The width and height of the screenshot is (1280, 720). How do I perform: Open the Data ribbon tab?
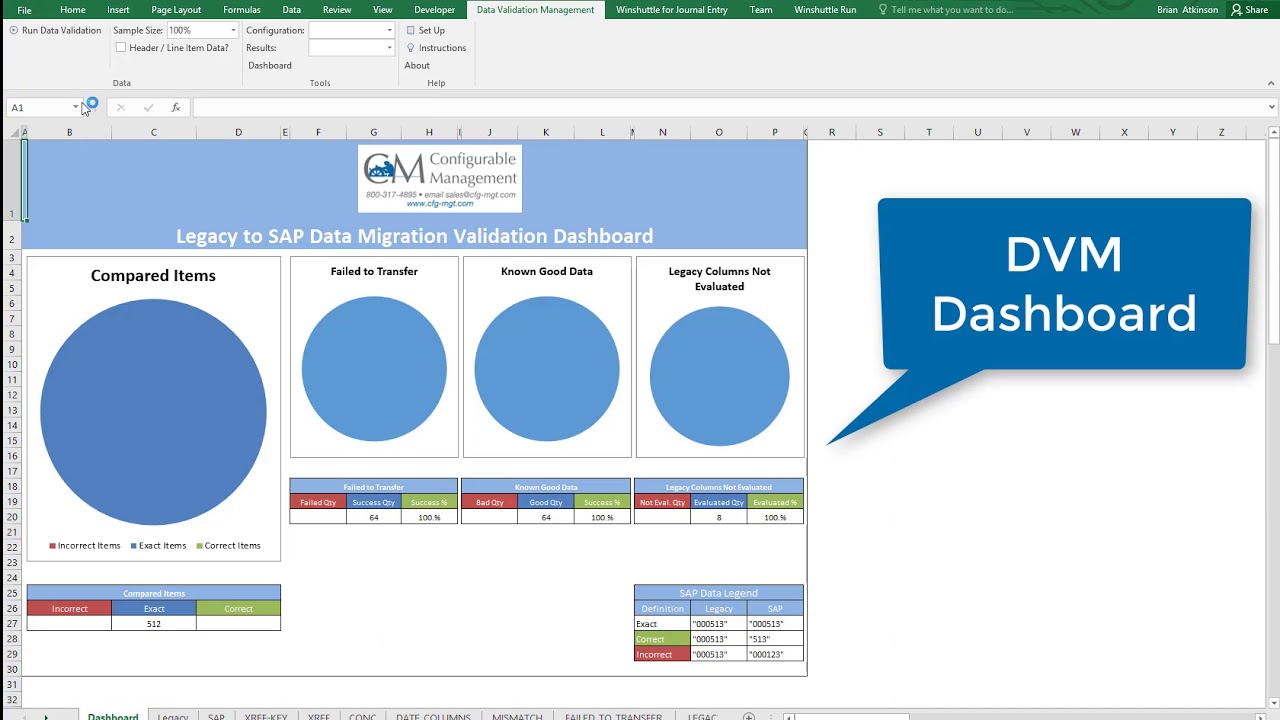pos(291,9)
